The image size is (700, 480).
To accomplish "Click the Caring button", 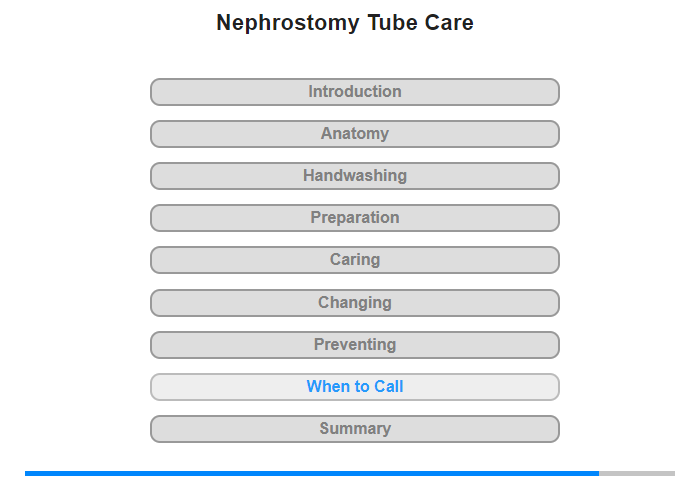I will [x=355, y=260].
